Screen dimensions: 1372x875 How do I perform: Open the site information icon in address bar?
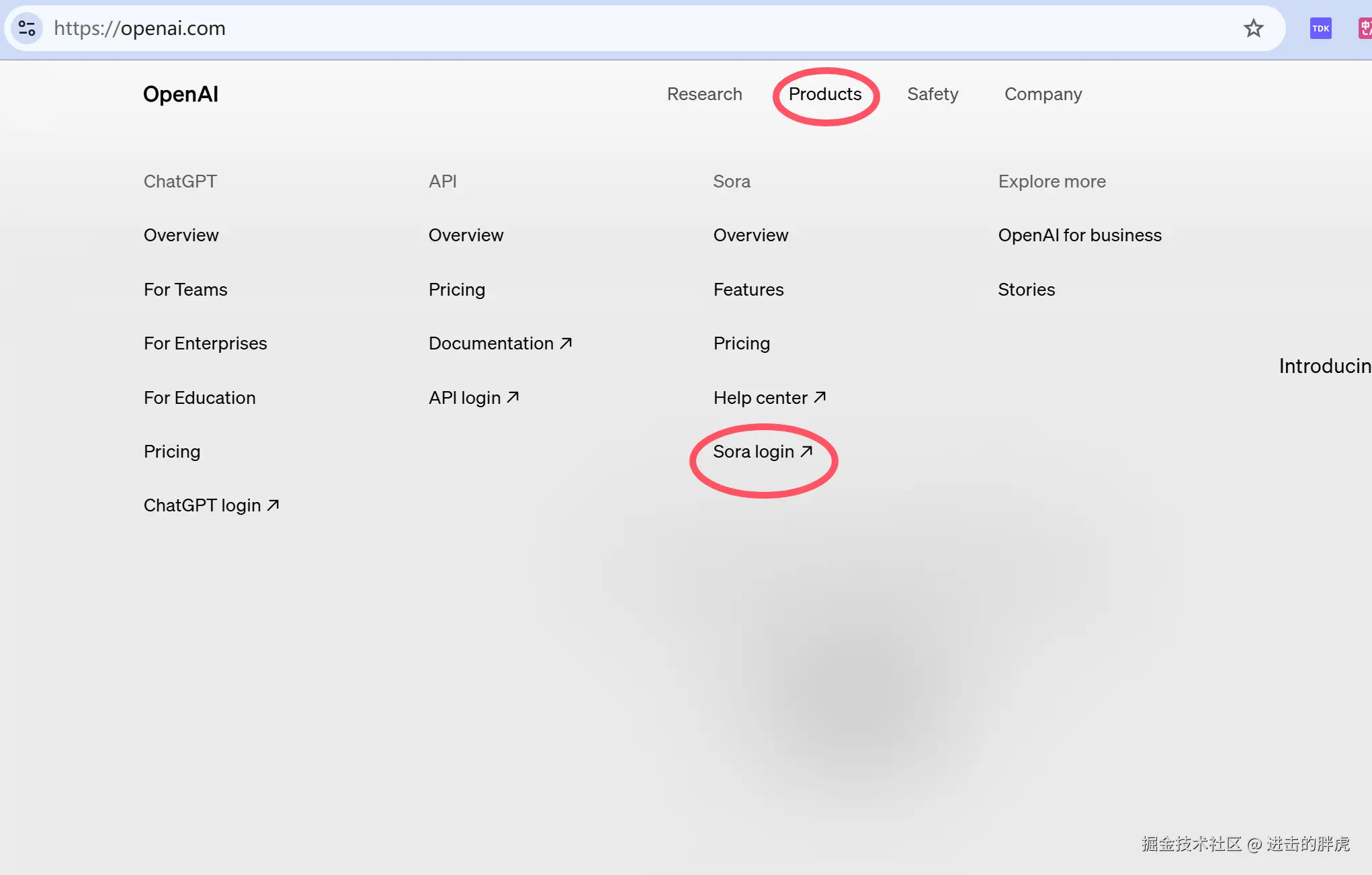tap(27, 28)
